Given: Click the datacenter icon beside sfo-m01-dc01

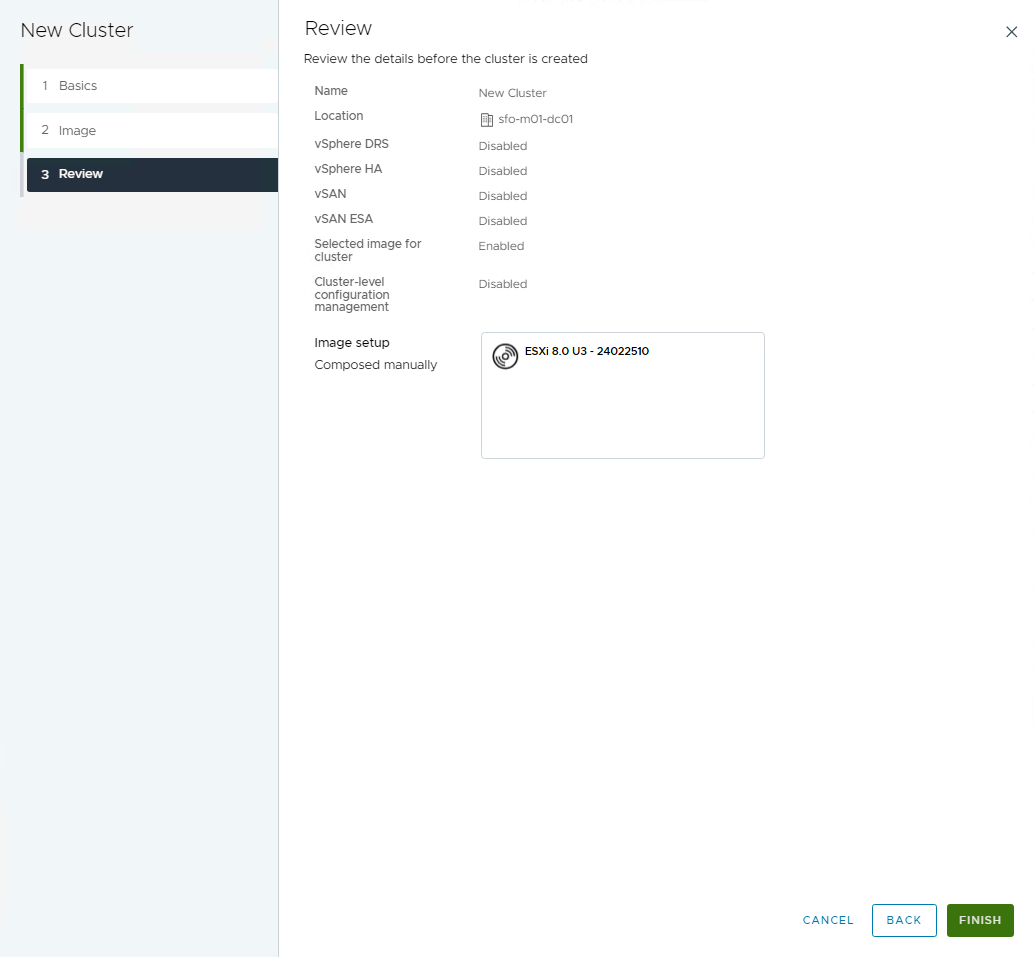Looking at the screenshot, I should 487,120.
